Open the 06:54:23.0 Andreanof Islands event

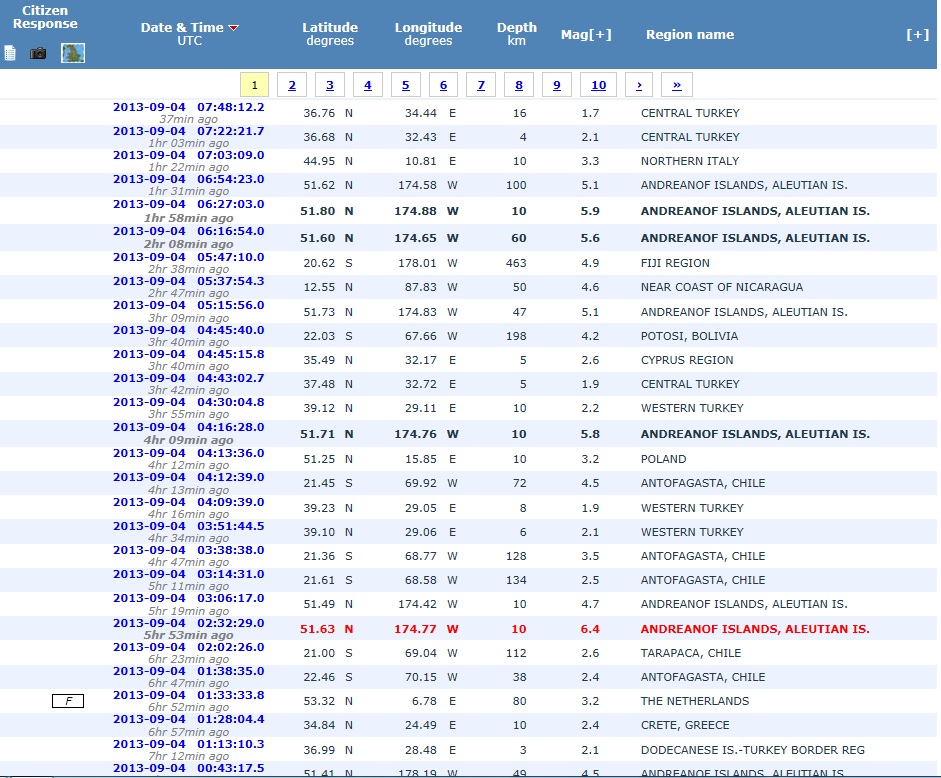point(188,179)
